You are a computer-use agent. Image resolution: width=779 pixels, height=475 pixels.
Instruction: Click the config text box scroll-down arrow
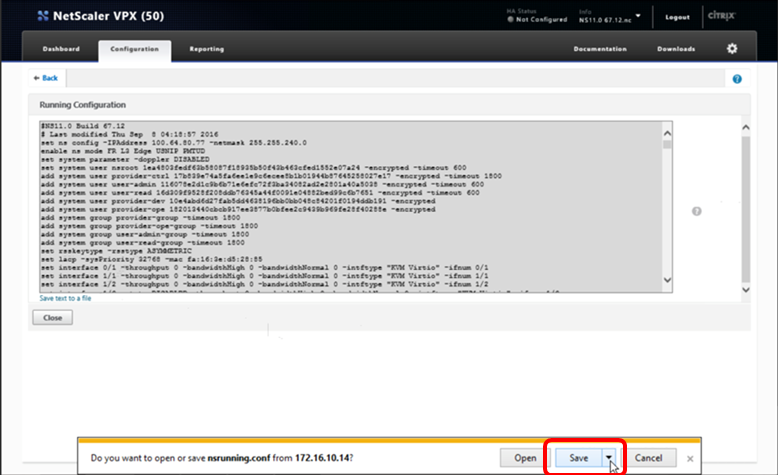[x=667, y=280]
